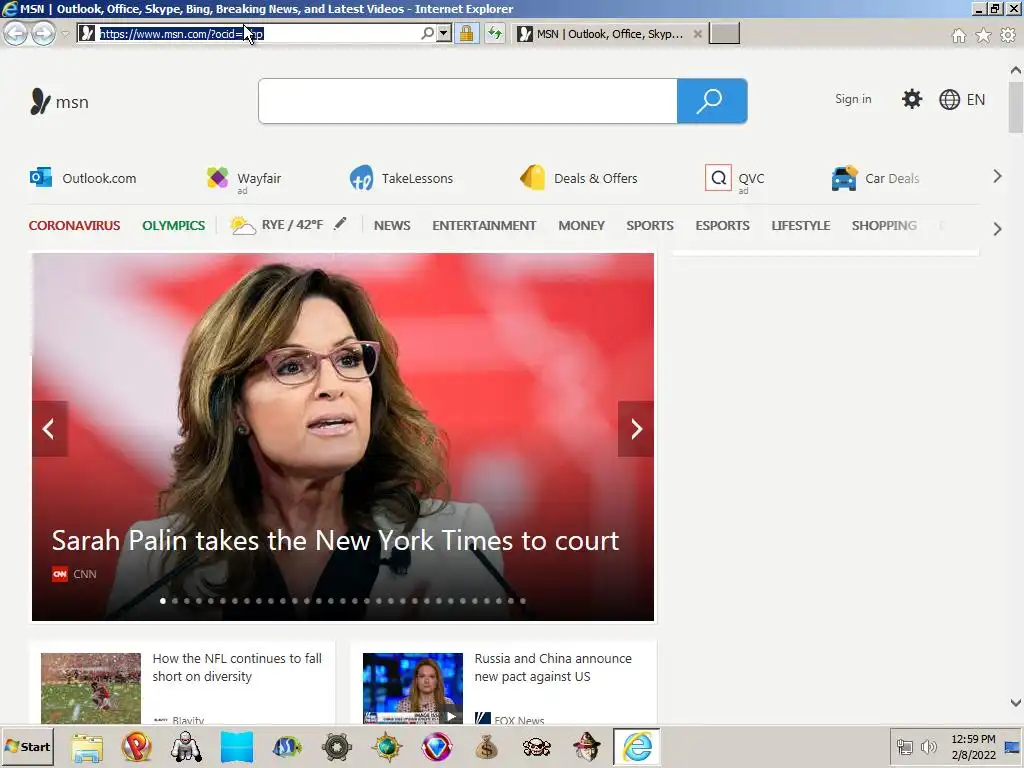Open Sarah Palin New York Times headline

pos(335,541)
